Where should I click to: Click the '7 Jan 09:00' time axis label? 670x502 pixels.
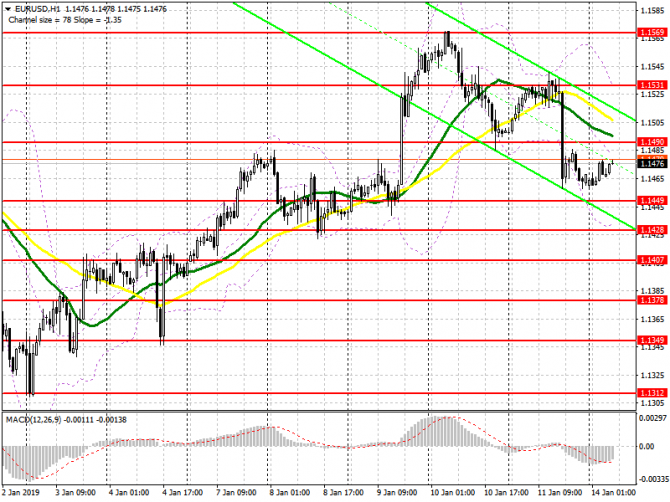[x=236, y=492]
